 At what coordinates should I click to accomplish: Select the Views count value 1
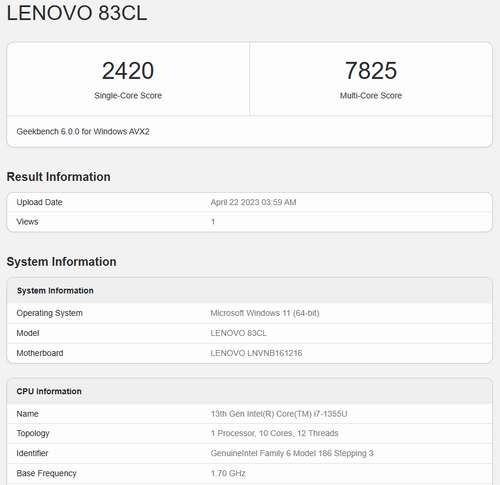tap(213, 222)
